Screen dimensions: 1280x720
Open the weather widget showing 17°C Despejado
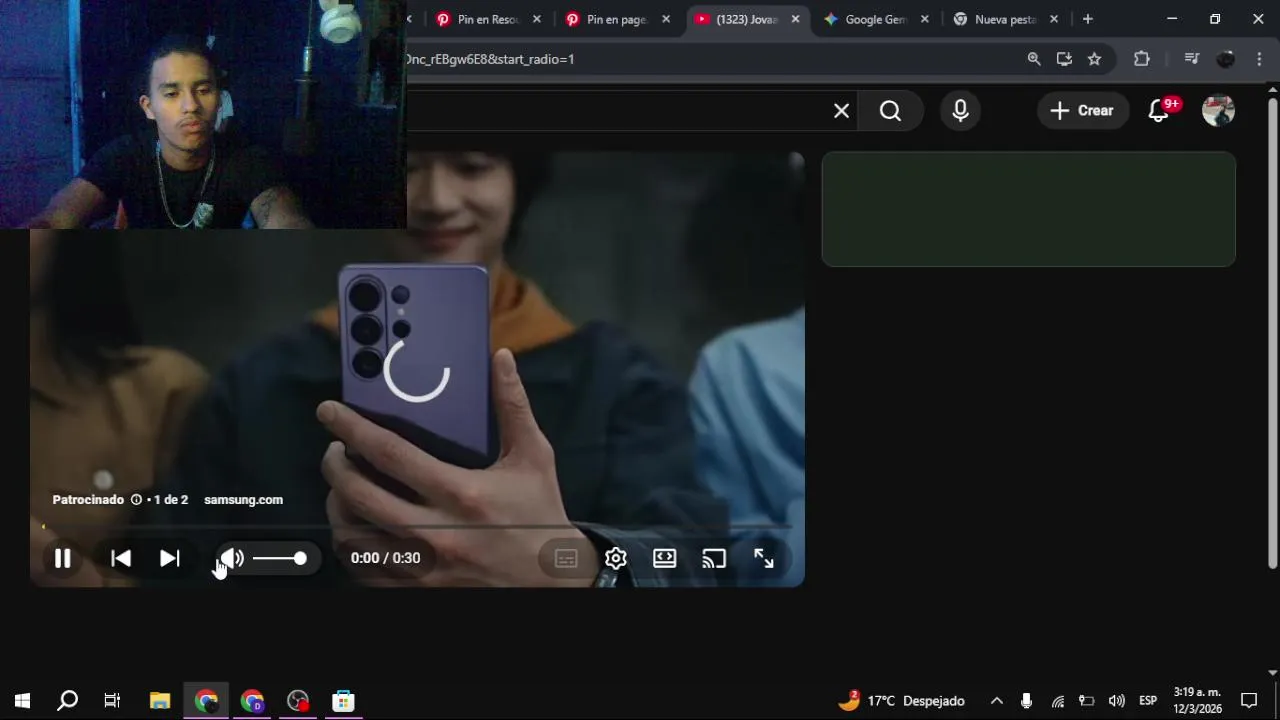coord(901,701)
